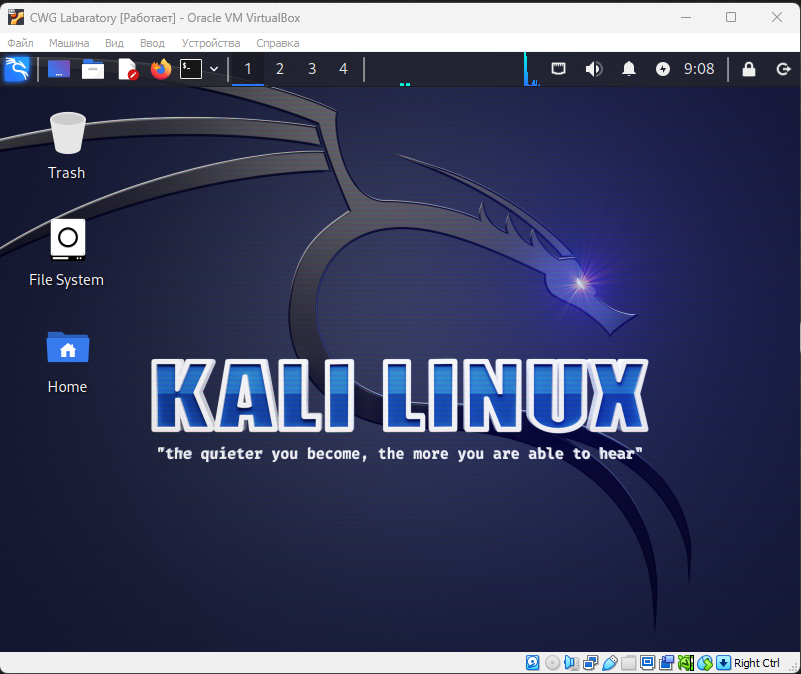Launch Firefox from the panel

[160, 69]
